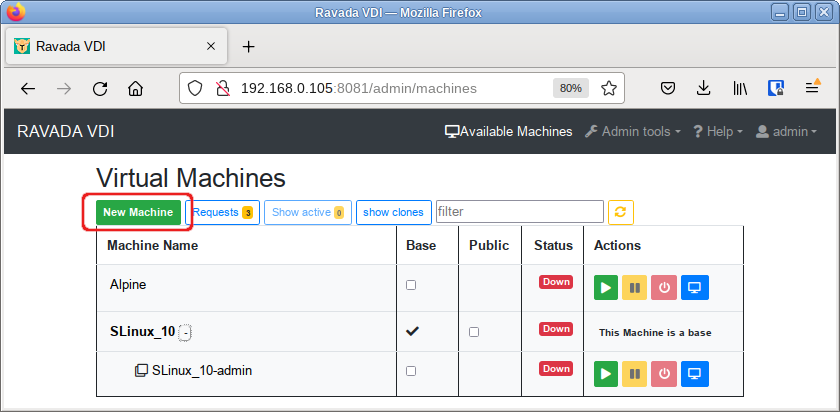Click the Actions column header
The height and width of the screenshot is (412, 840).
pos(617,245)
